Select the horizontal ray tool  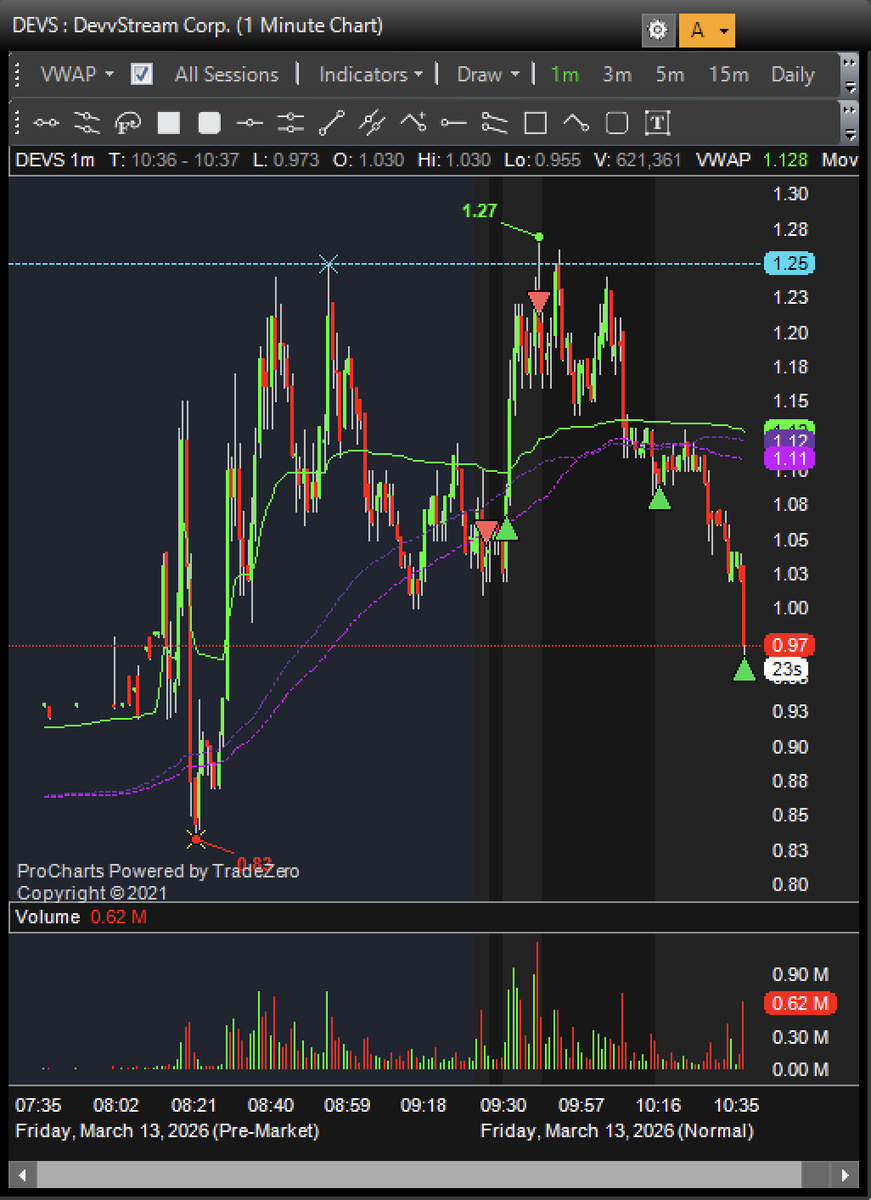pos(454,123)
